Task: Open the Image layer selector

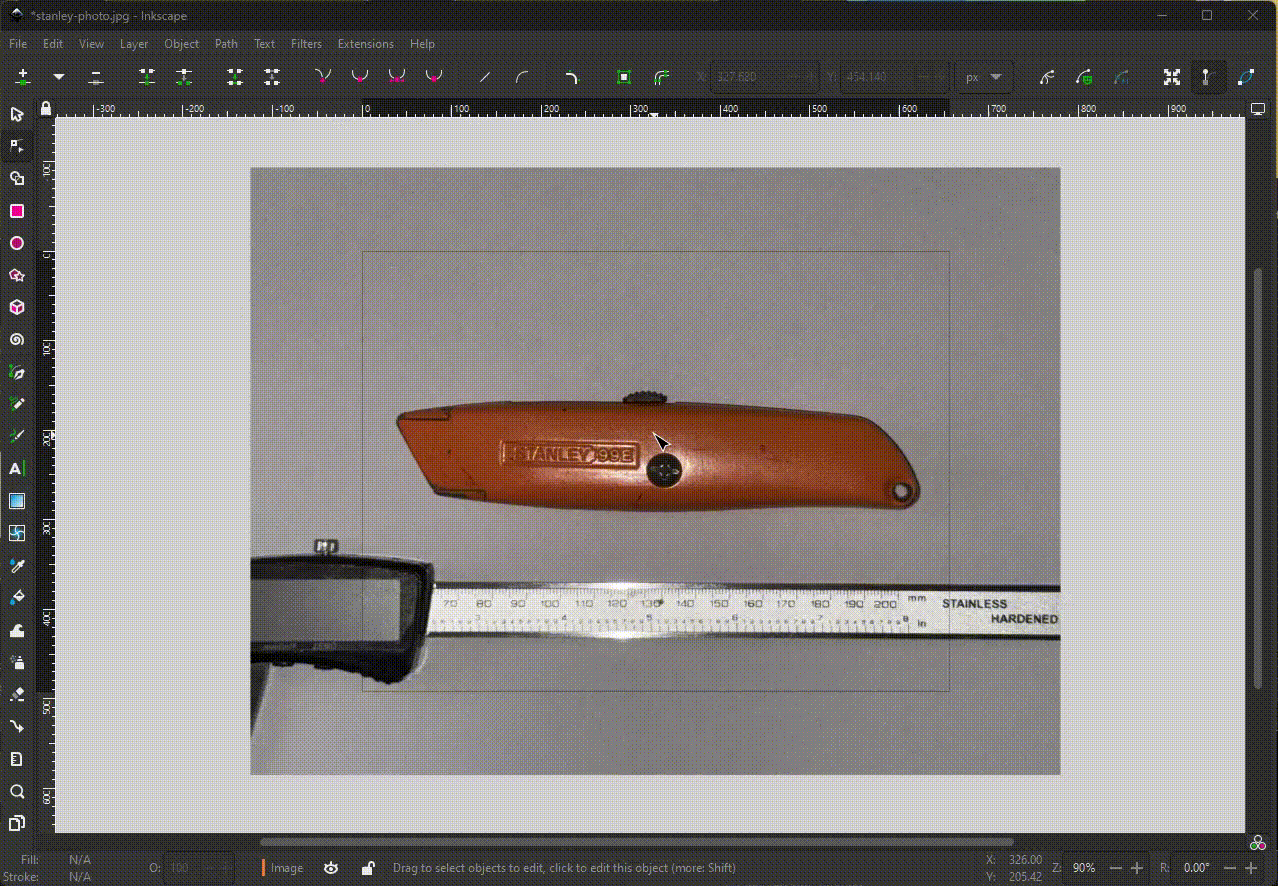Action: (x=286, y=868)
